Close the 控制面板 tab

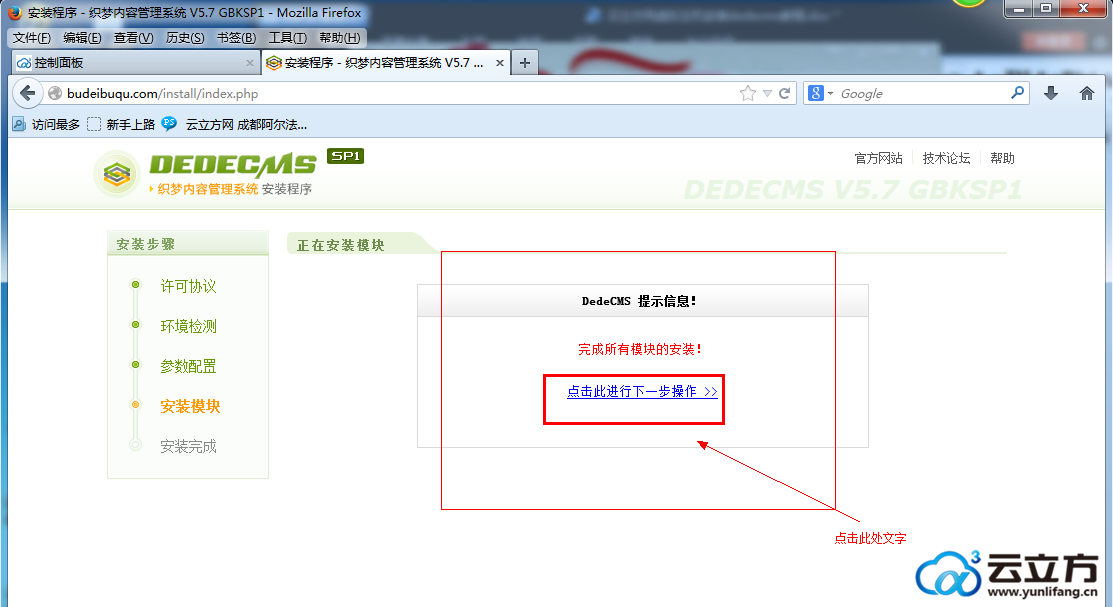[x=249, y=63]
